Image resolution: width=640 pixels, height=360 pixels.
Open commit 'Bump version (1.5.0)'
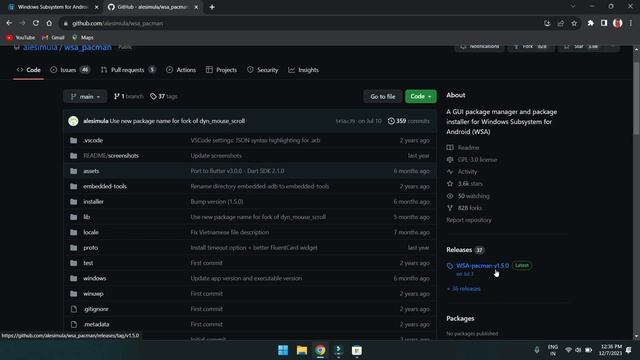(x=217, y=202)
